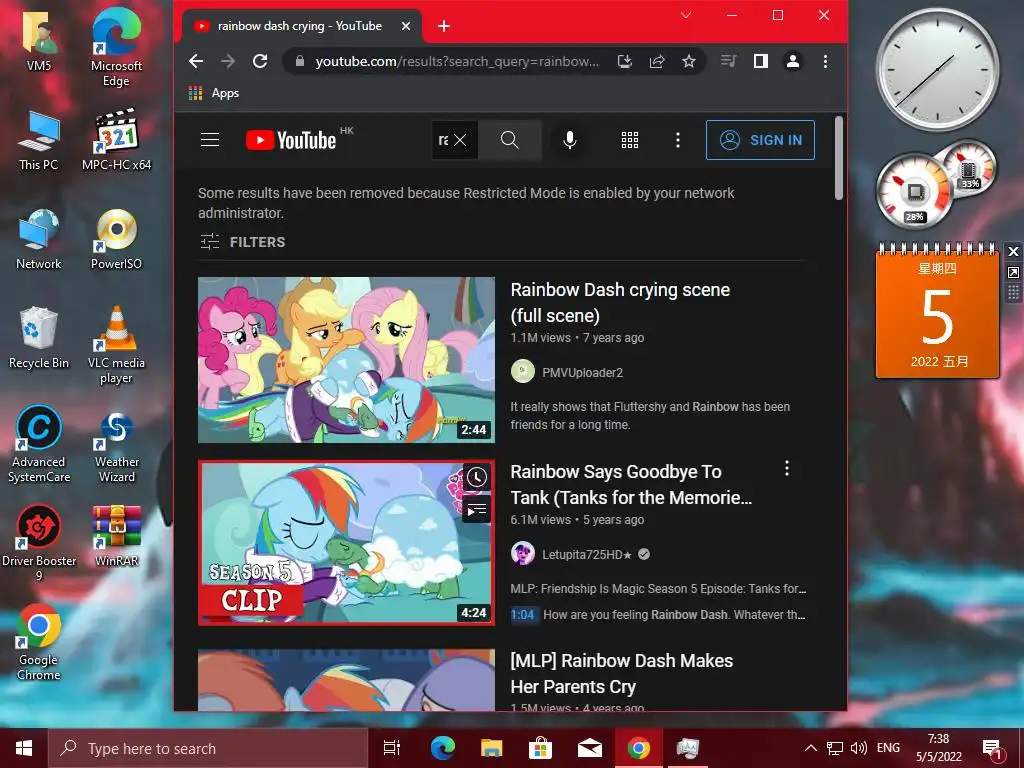Open Windows Start menu
This screenshot has height=768, width=1024.
[24, 748]
